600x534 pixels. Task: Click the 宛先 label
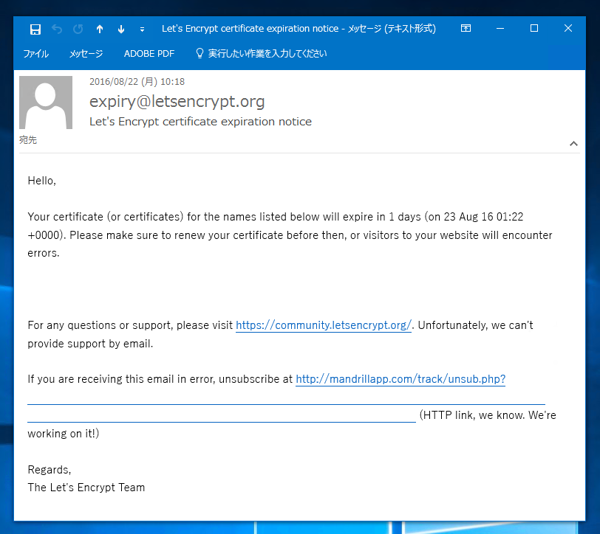coord(28,140)
